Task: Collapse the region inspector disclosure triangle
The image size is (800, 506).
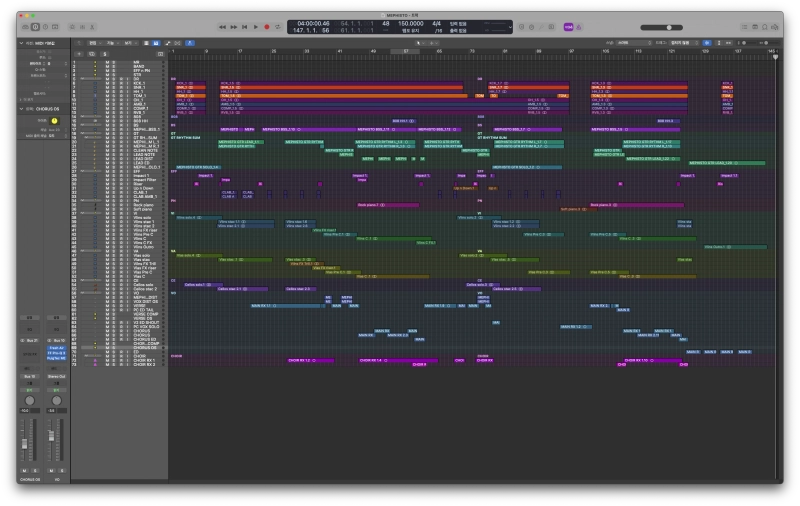Action: pos(21,43)
